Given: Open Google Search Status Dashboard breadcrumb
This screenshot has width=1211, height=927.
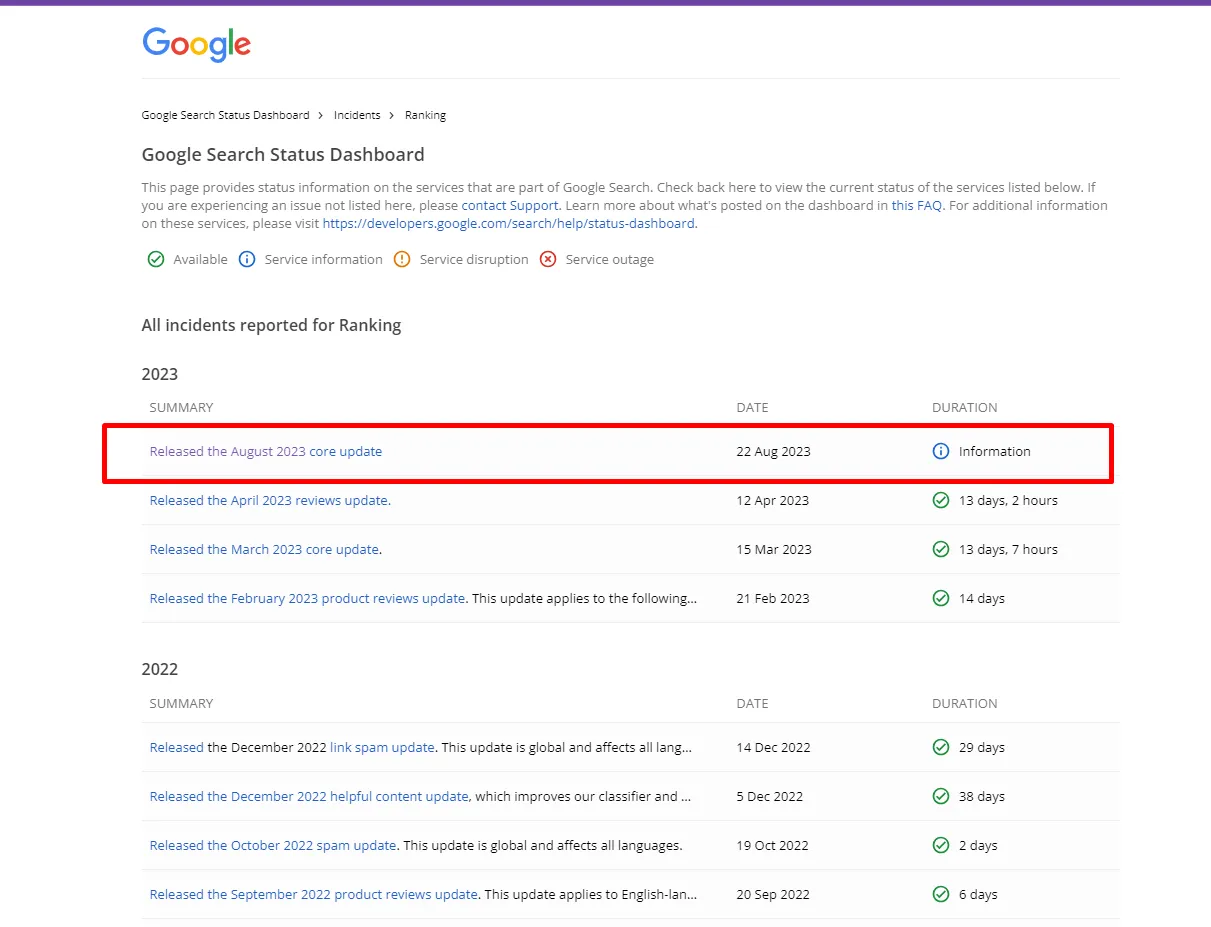Looking at the screenshot, I should click(x=225, y=115).
